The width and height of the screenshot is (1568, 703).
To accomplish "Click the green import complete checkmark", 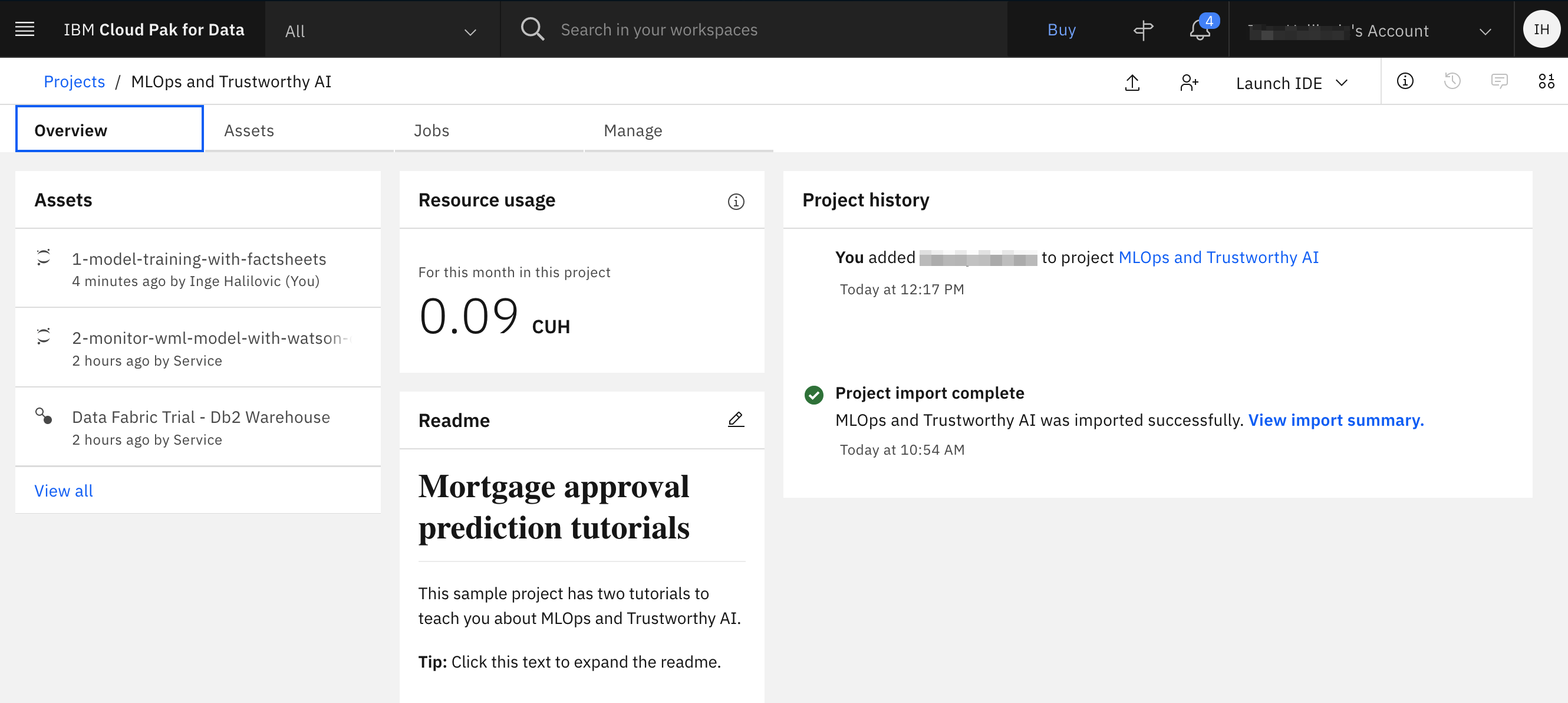I will pos(814,395).
